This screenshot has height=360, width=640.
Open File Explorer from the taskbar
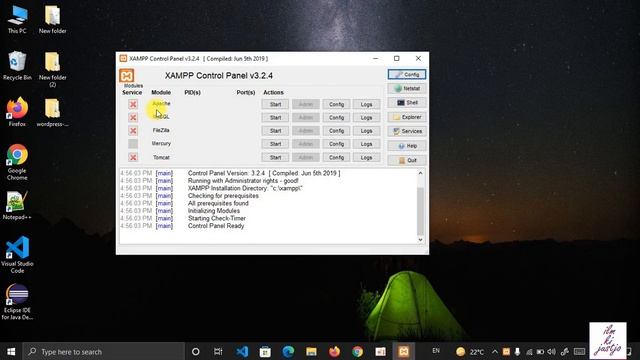click(x=311, y=351)
